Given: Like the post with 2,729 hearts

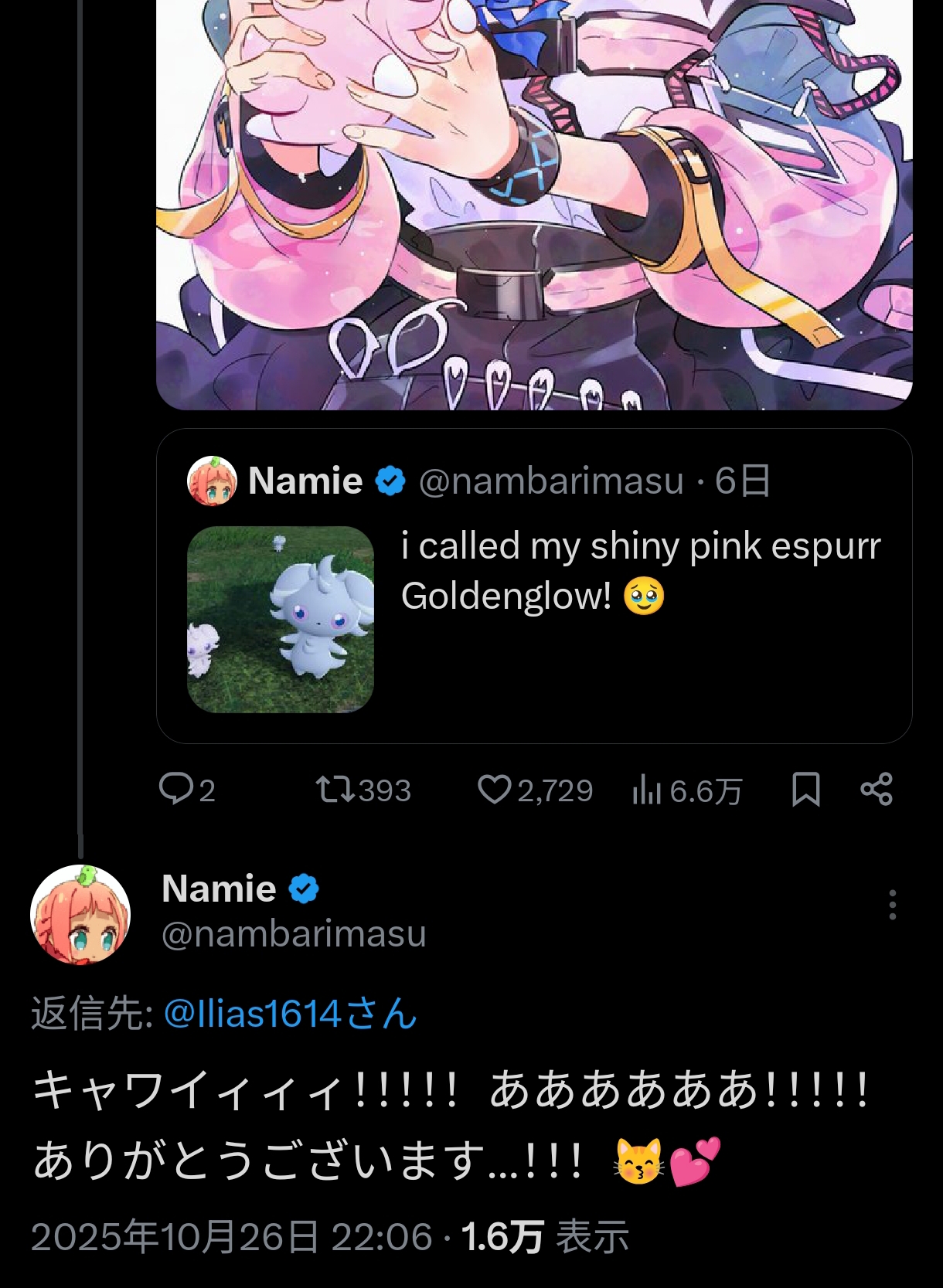Looking at the screenshot, I should click(x=495, y=790).
